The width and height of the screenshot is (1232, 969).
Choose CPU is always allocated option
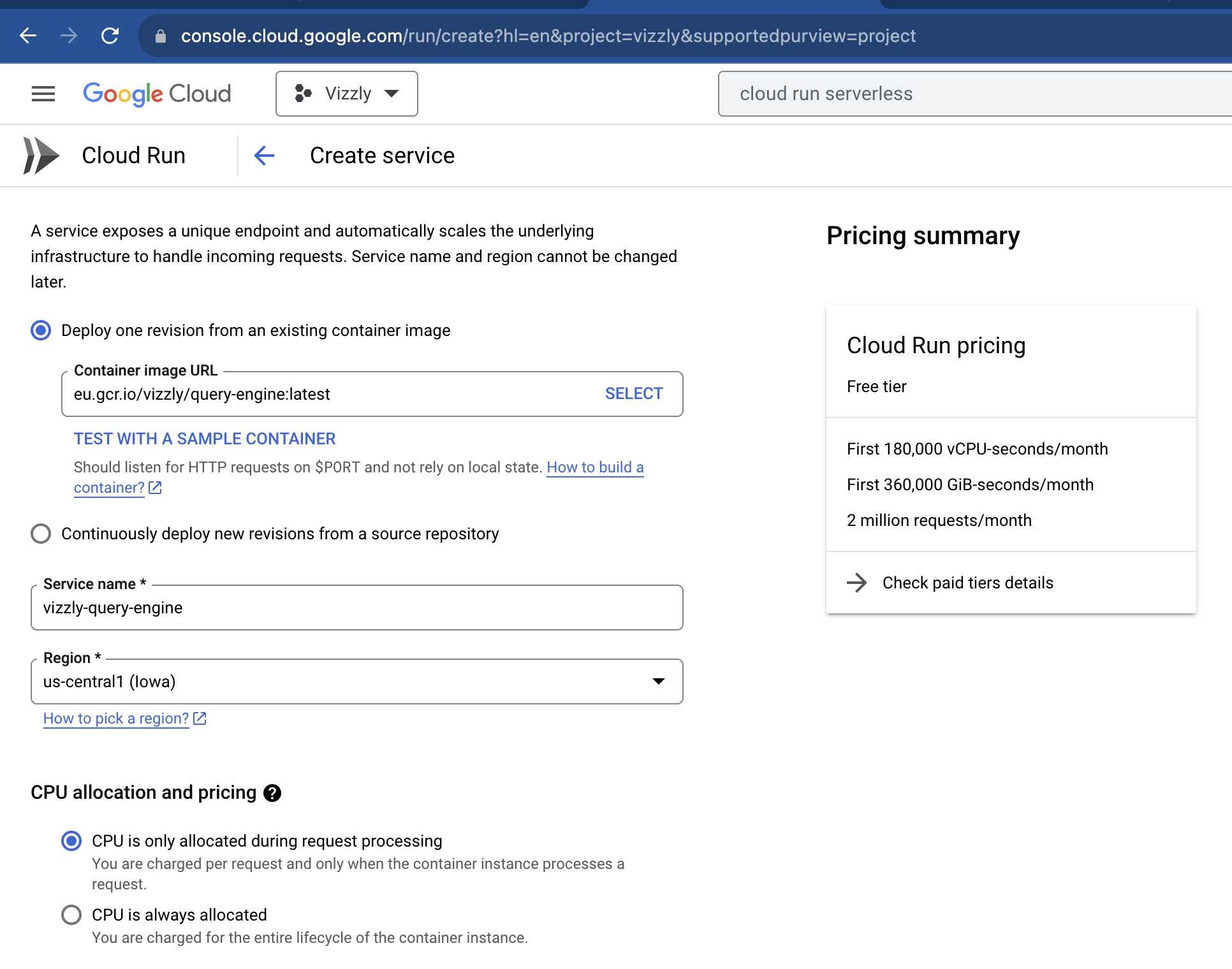[71, 915]
